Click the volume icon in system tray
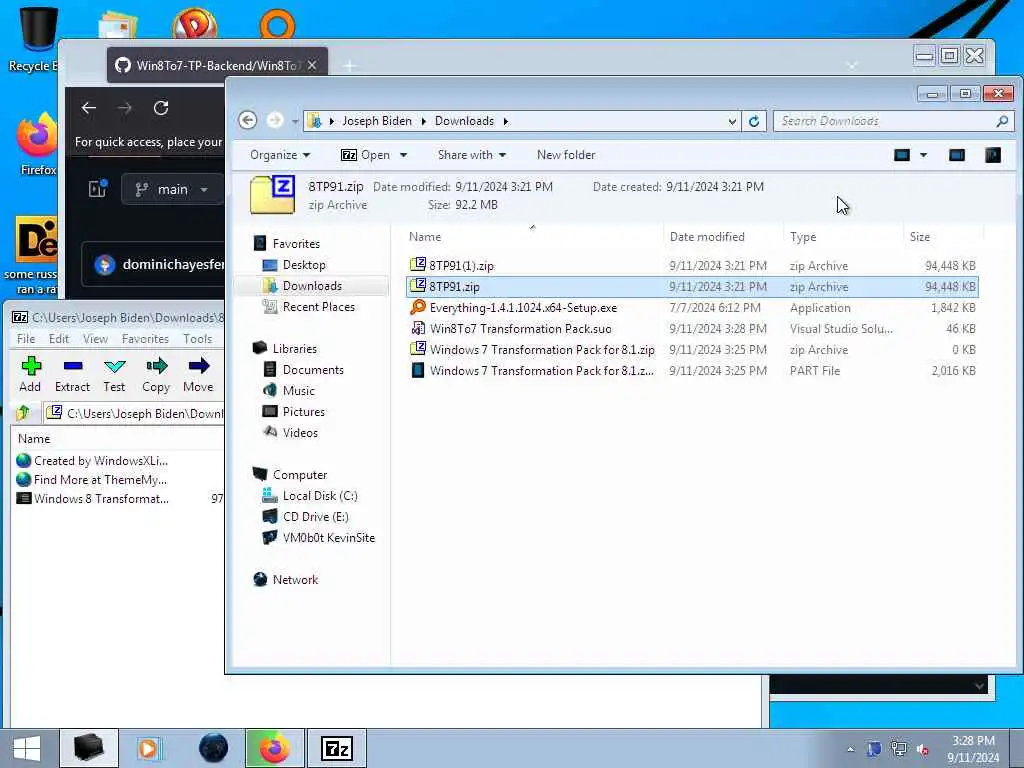The width and height of the screenshot is (1024, 768). point(923,750)
